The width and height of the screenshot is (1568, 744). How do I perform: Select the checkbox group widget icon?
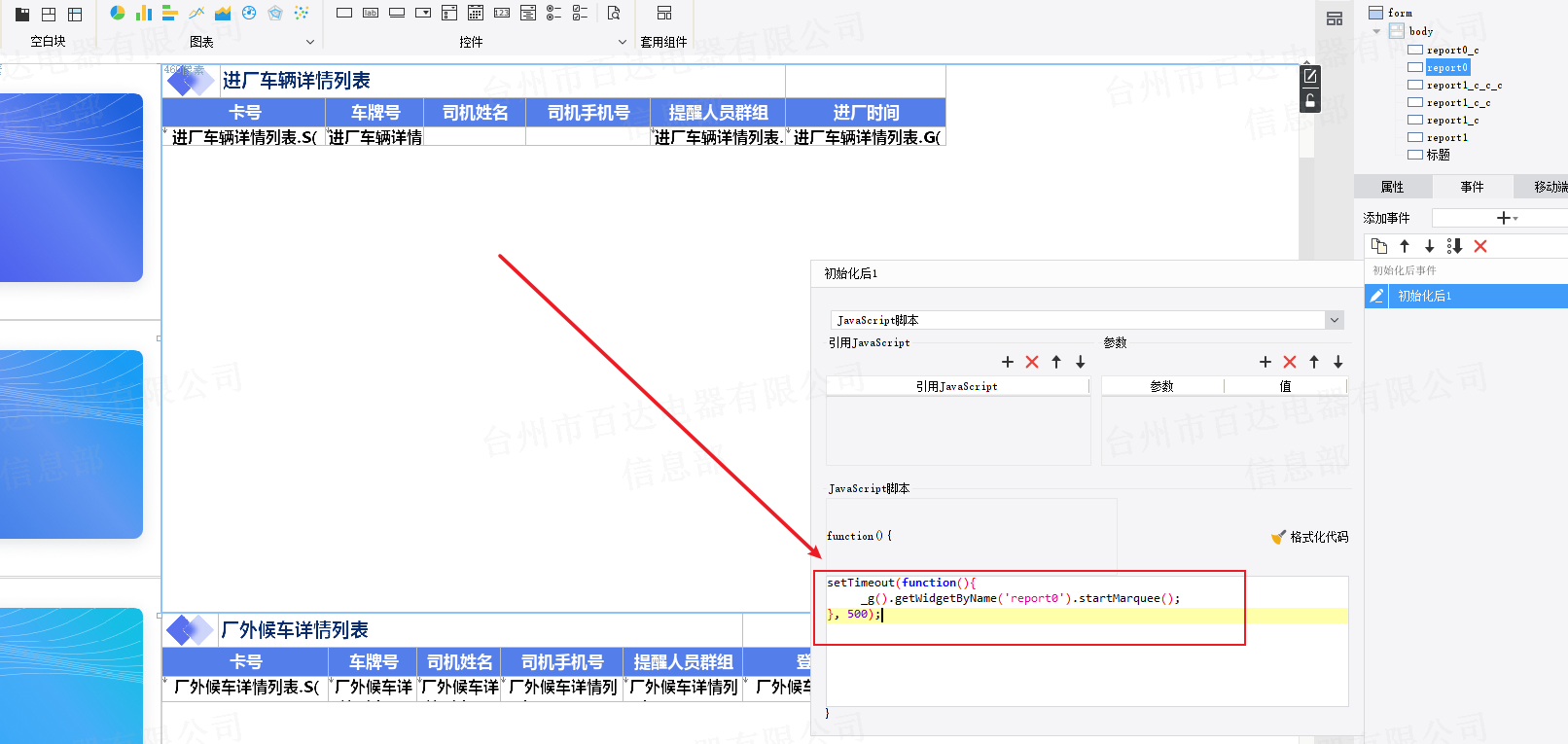click(x=580, y=13)
